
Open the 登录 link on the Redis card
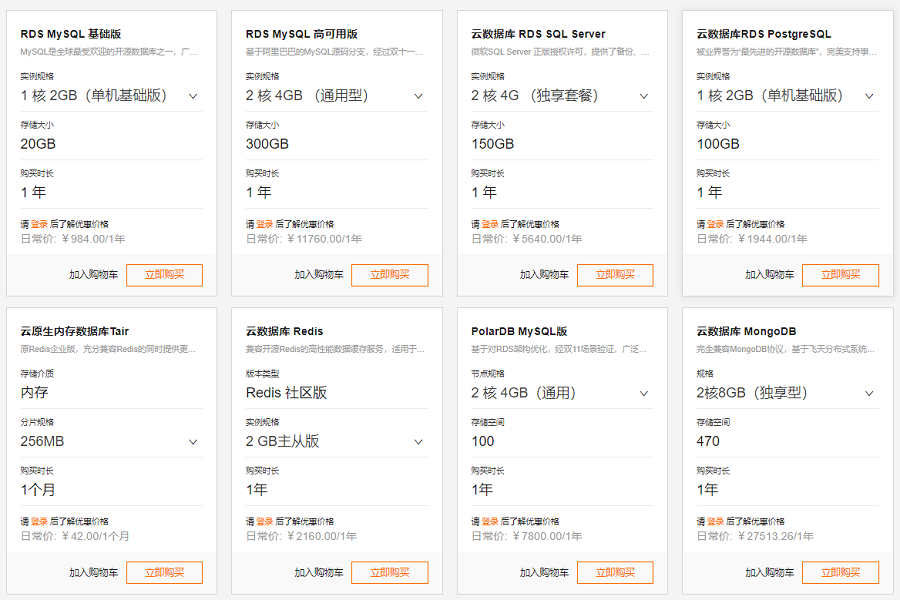[x=265, y=521]
